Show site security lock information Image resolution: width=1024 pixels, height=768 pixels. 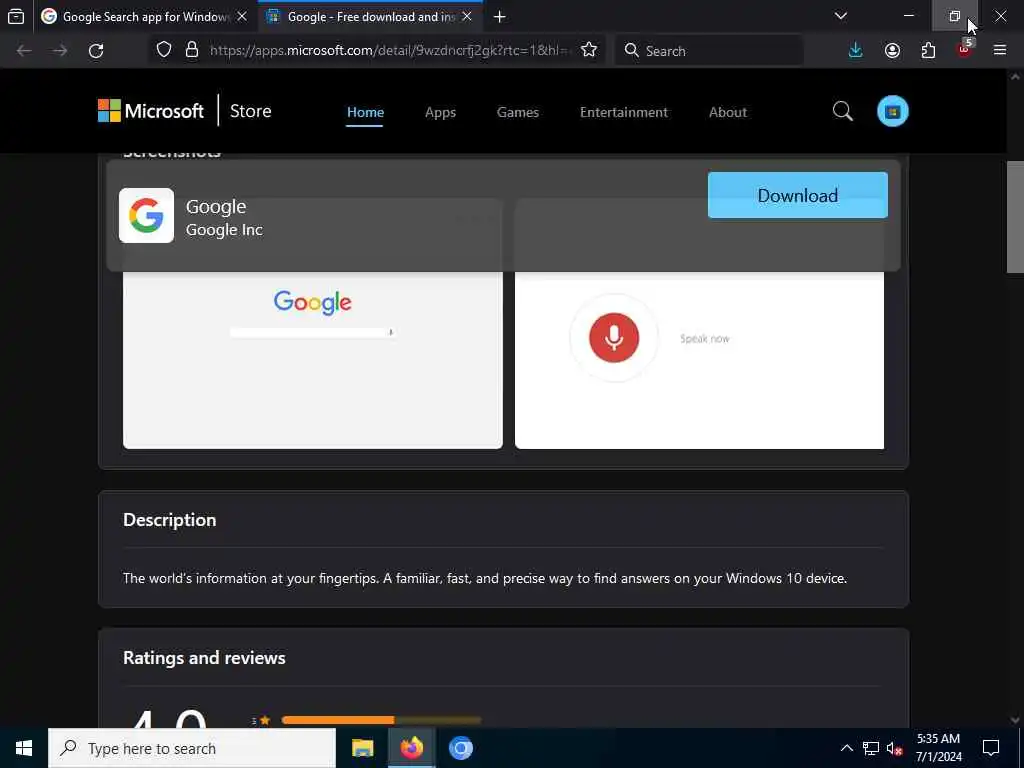tap(191, 50)
